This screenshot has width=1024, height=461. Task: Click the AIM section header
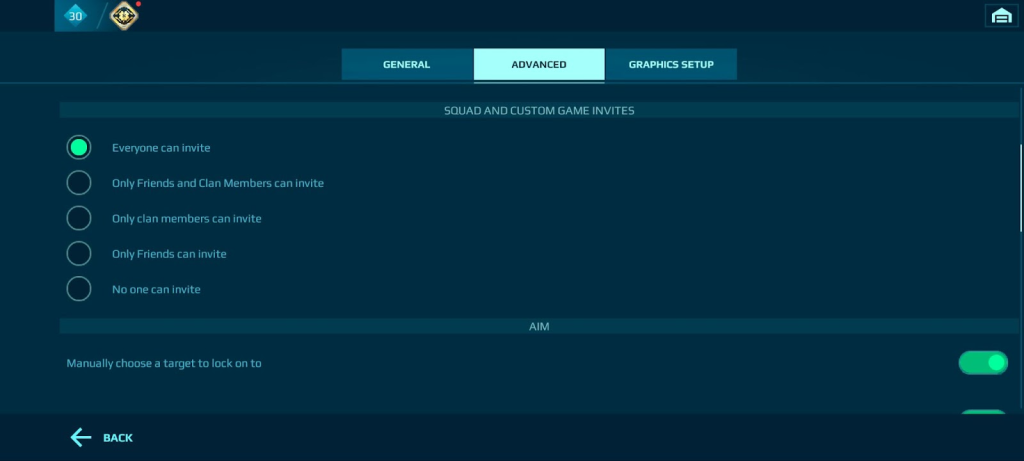tap(539, 327)
